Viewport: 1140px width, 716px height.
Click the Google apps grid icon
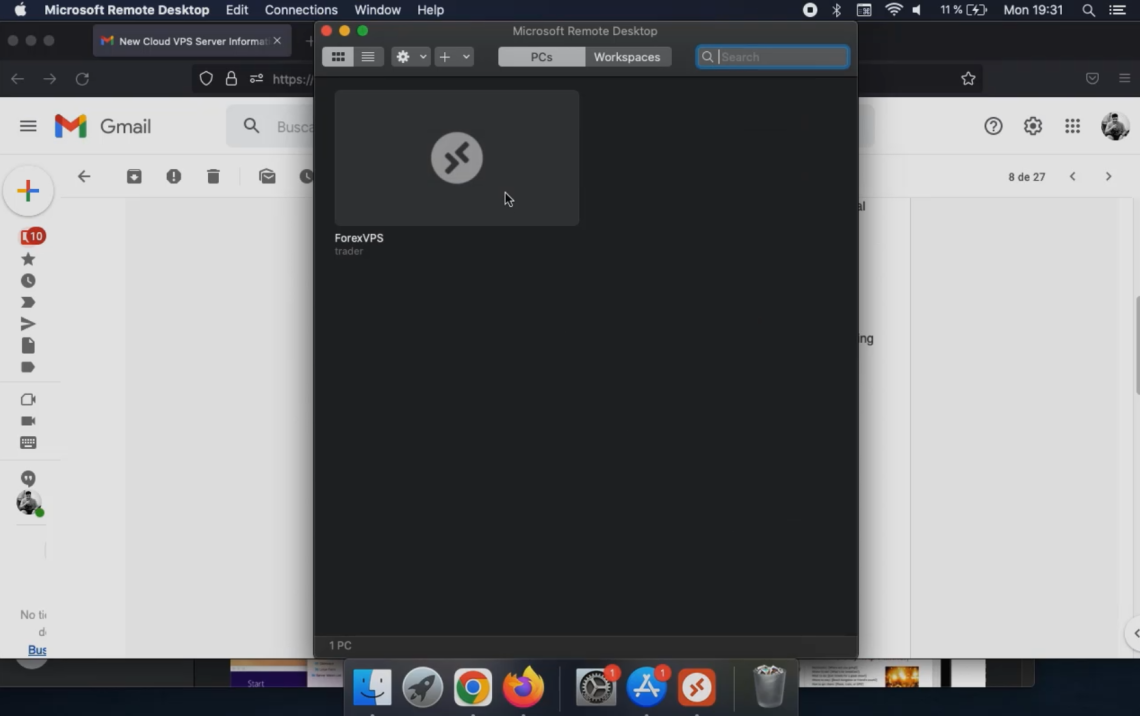pos(1072,126)
